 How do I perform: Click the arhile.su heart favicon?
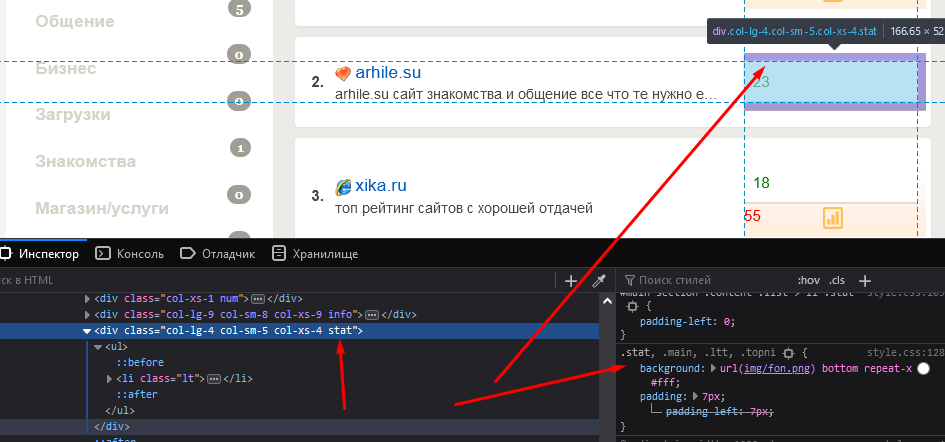tap(343, 75)
